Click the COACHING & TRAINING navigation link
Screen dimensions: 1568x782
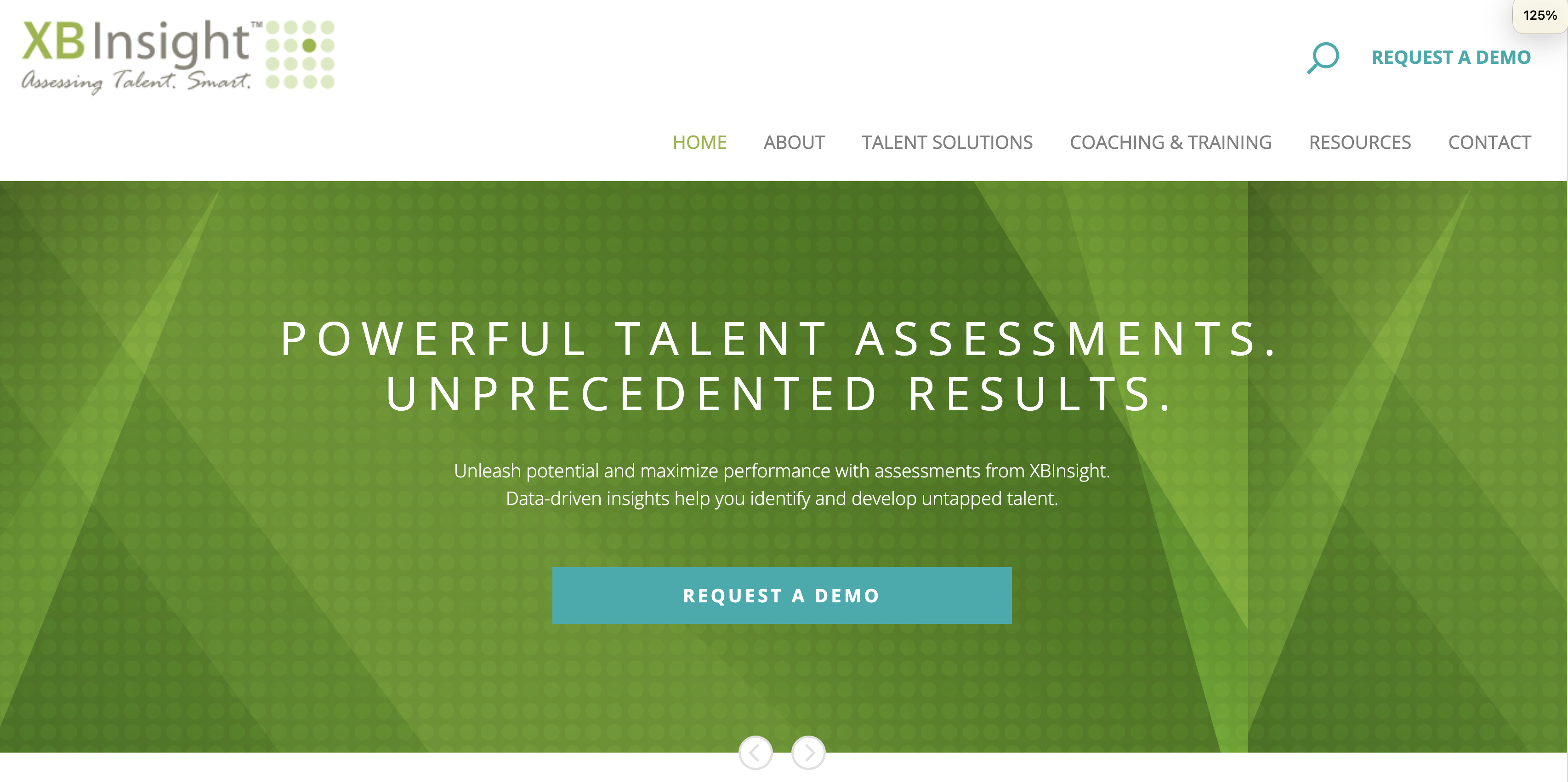pos(1170,141)
